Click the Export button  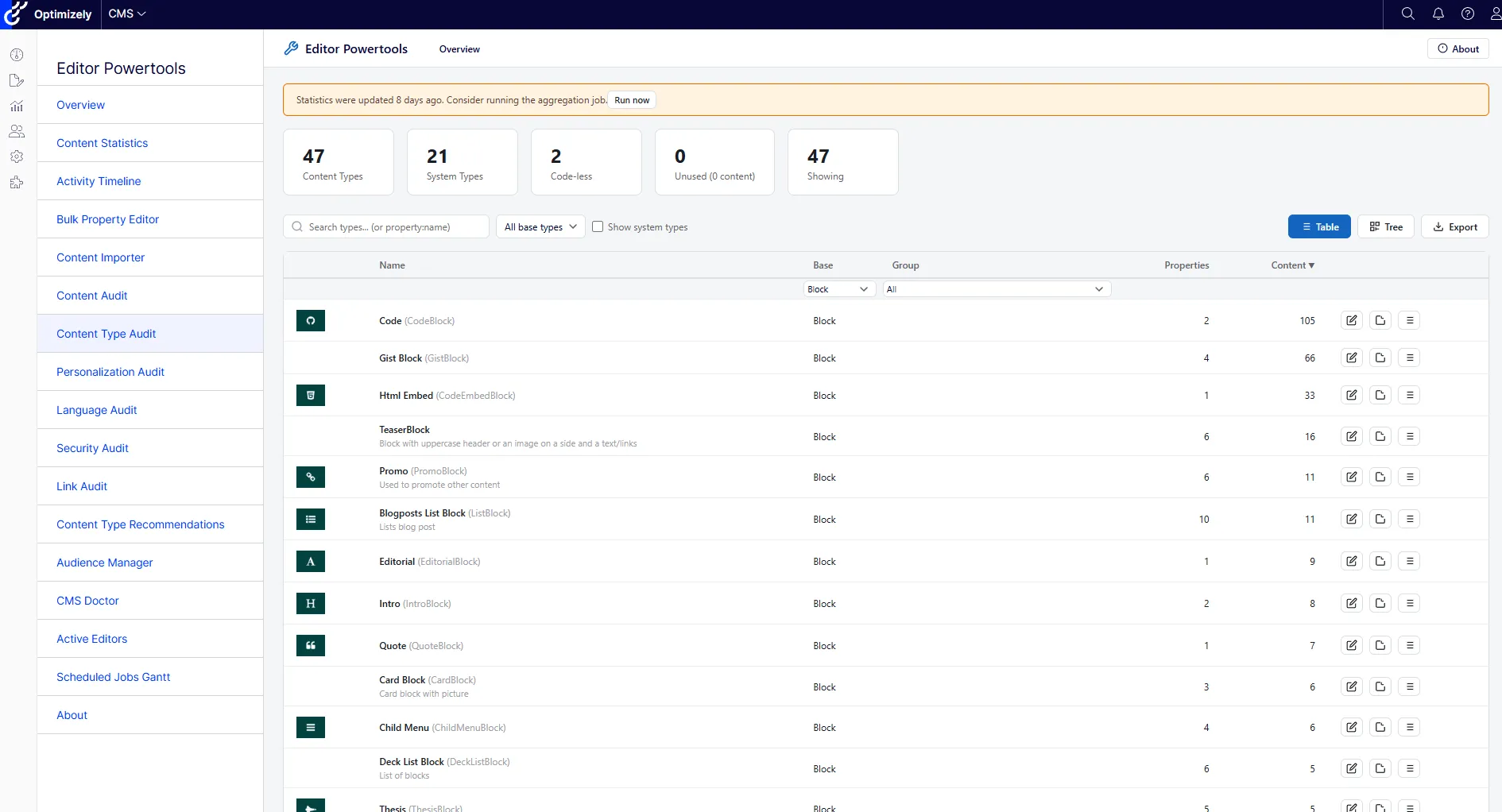click(x=1455, y=226)
